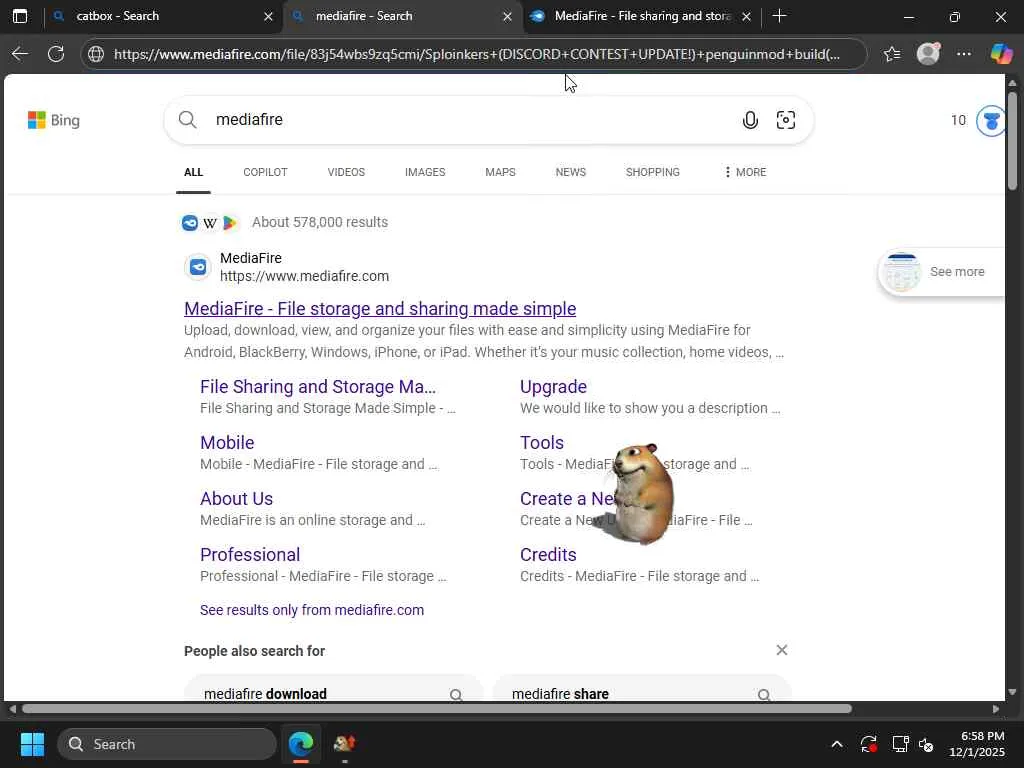Open MediaFire - File storage and sharing link
The height and width of the screenshot is (768, 1024).
[380, 308]
